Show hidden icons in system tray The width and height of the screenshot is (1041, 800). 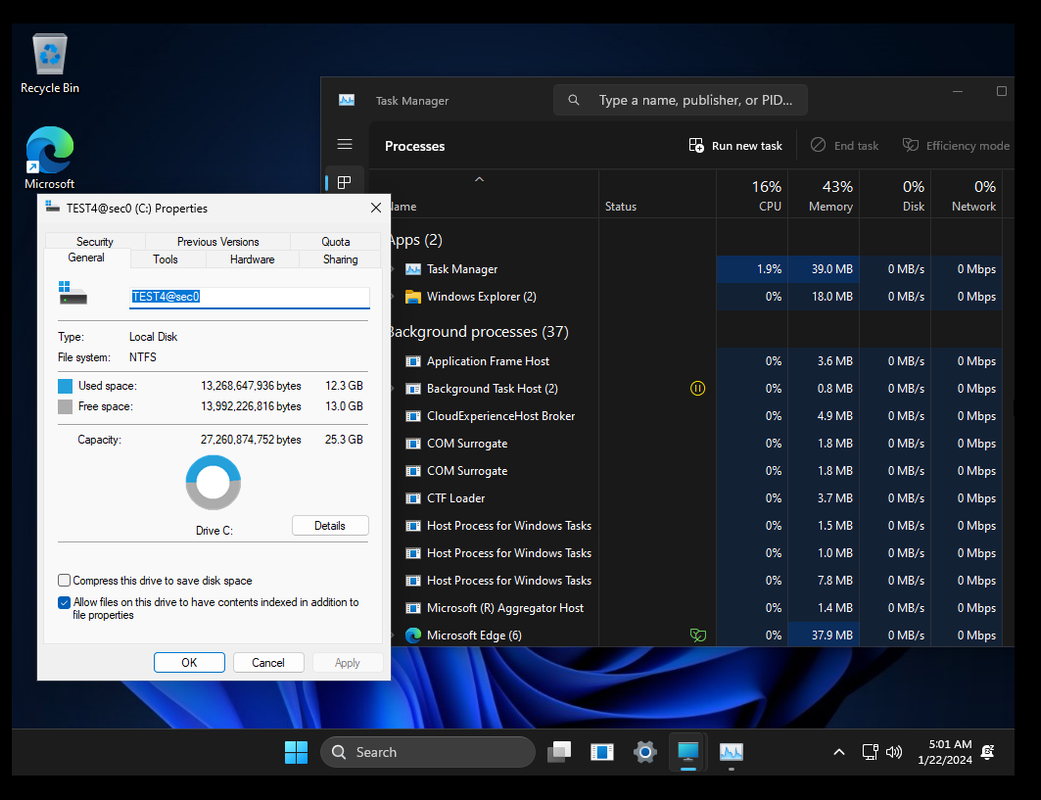[x=838, y=752]
